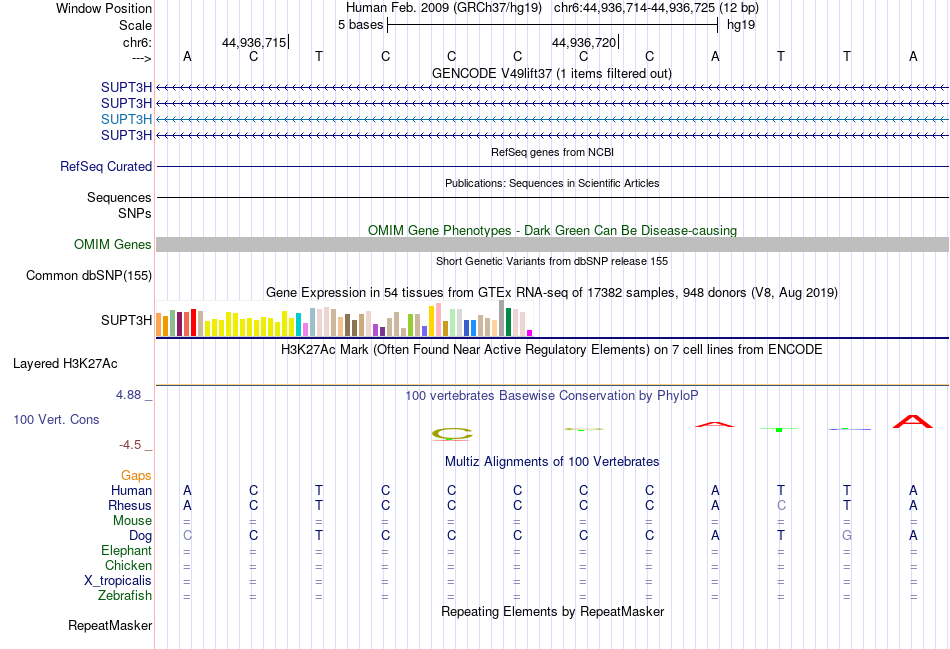Viewport: 950px width, 649px height.
Task: Click the chr6: ruler label
Action: [x=137, y=42]
